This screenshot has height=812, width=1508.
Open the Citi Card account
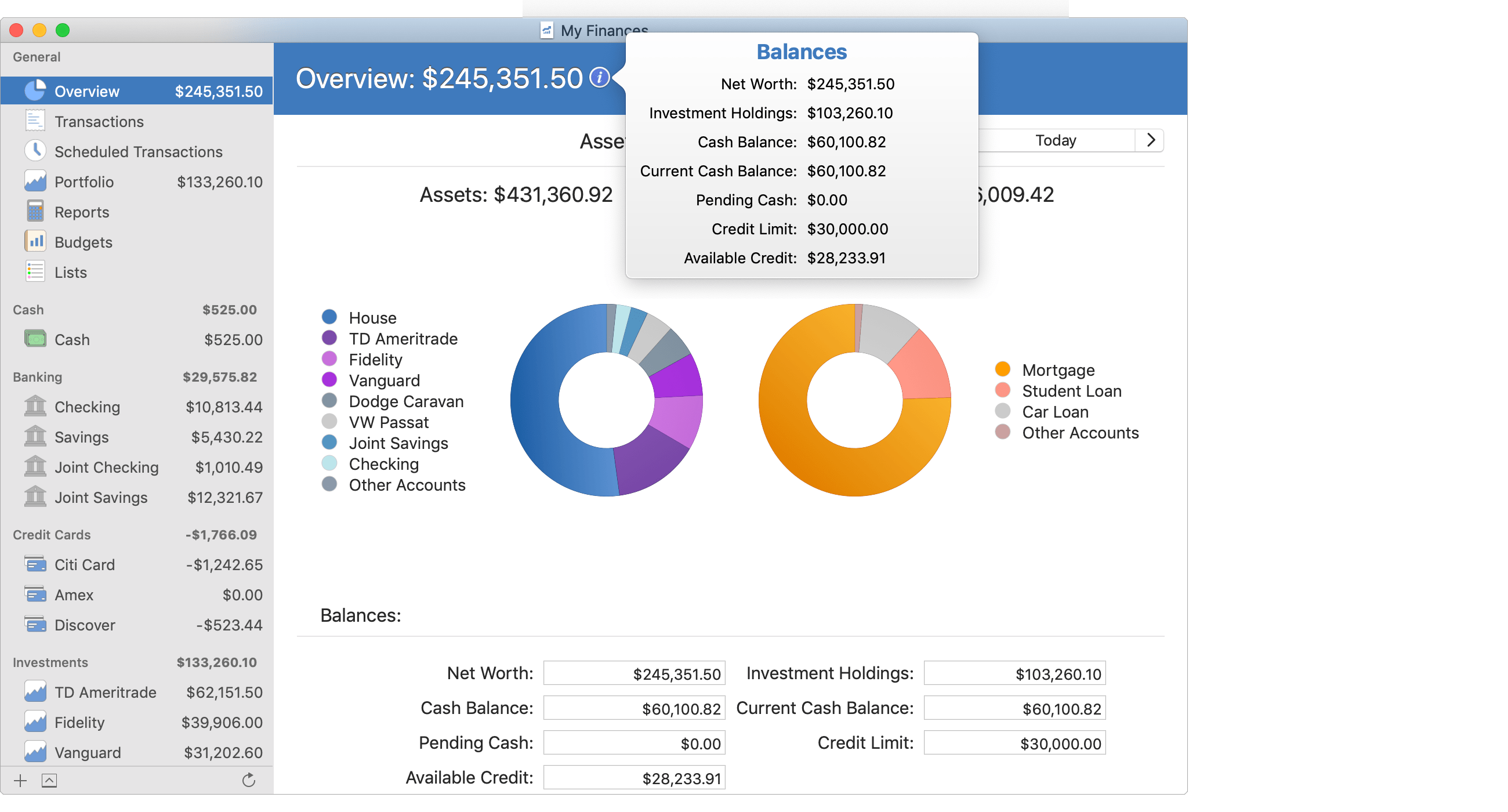(x=85, y=564)
